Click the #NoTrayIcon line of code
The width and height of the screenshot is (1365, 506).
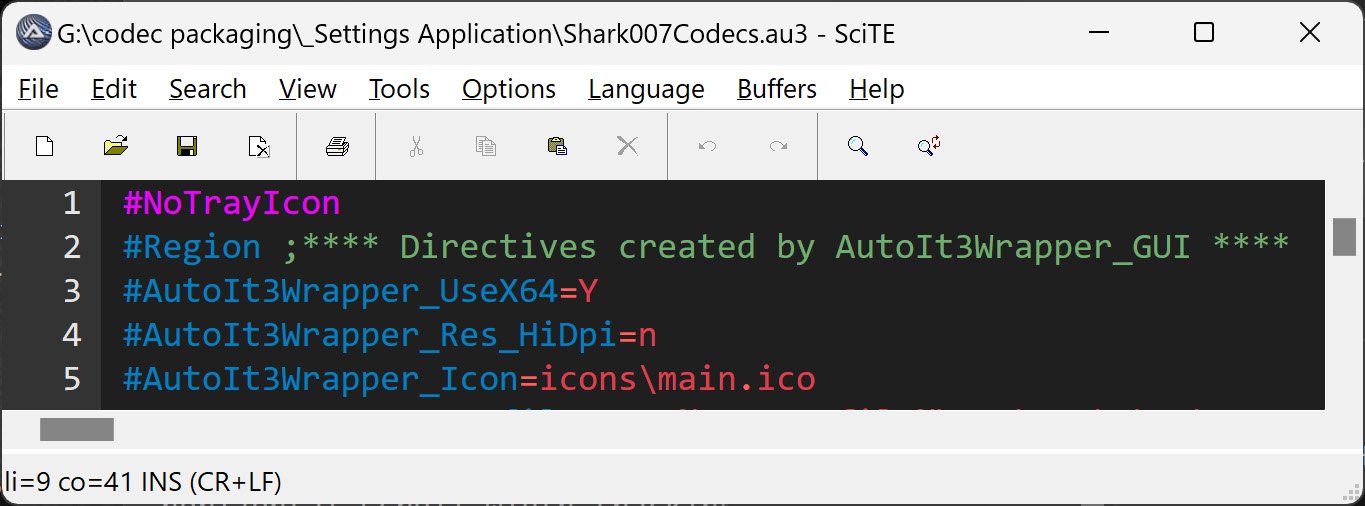pyautogui.click(x=232, y=203)
